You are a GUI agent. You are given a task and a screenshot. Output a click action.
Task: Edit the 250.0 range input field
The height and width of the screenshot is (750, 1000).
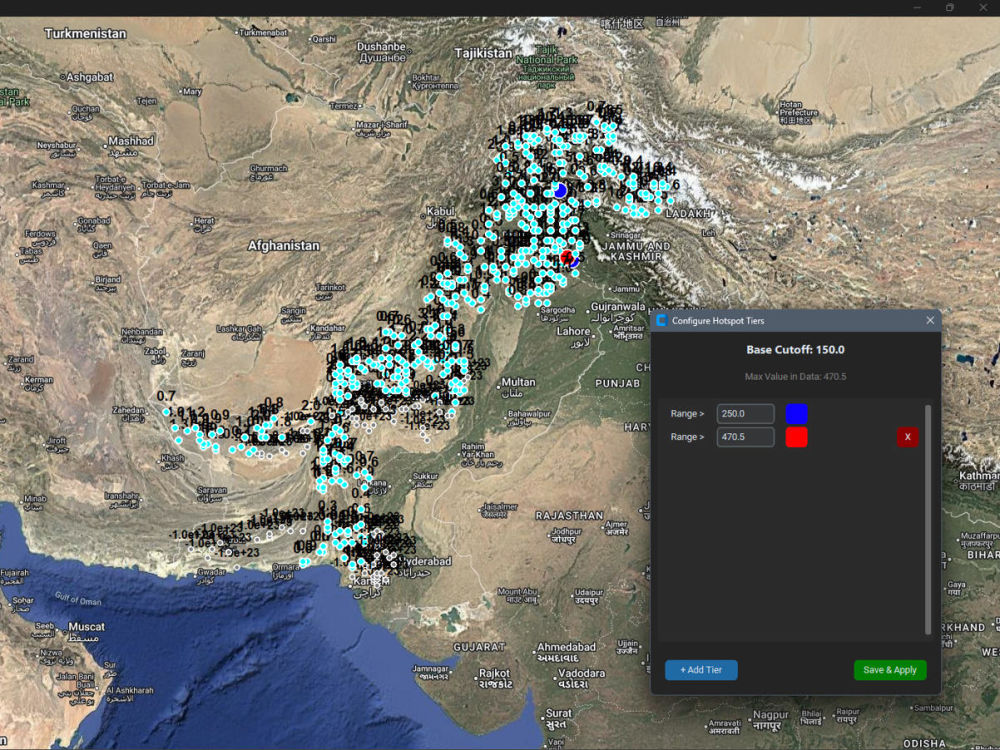(x=746, y=413)
